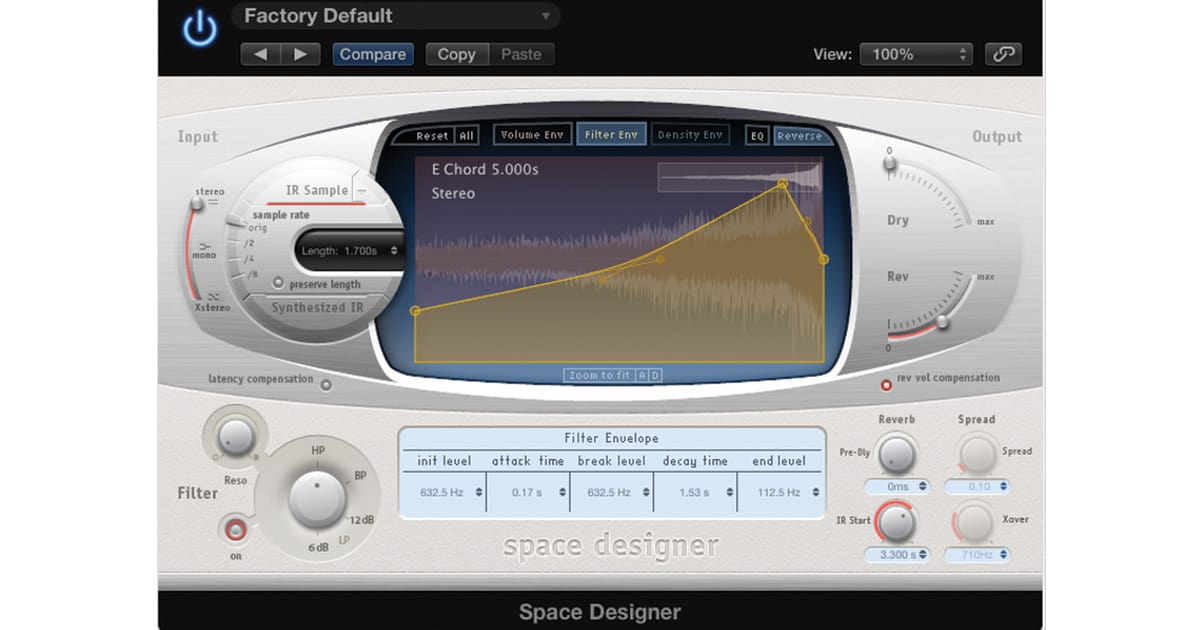This screenshot has height=630, width=1200.
Task: Adjust the attack time 0.17 s stepper
Action: pyautogui.click(x=561, y=492)
